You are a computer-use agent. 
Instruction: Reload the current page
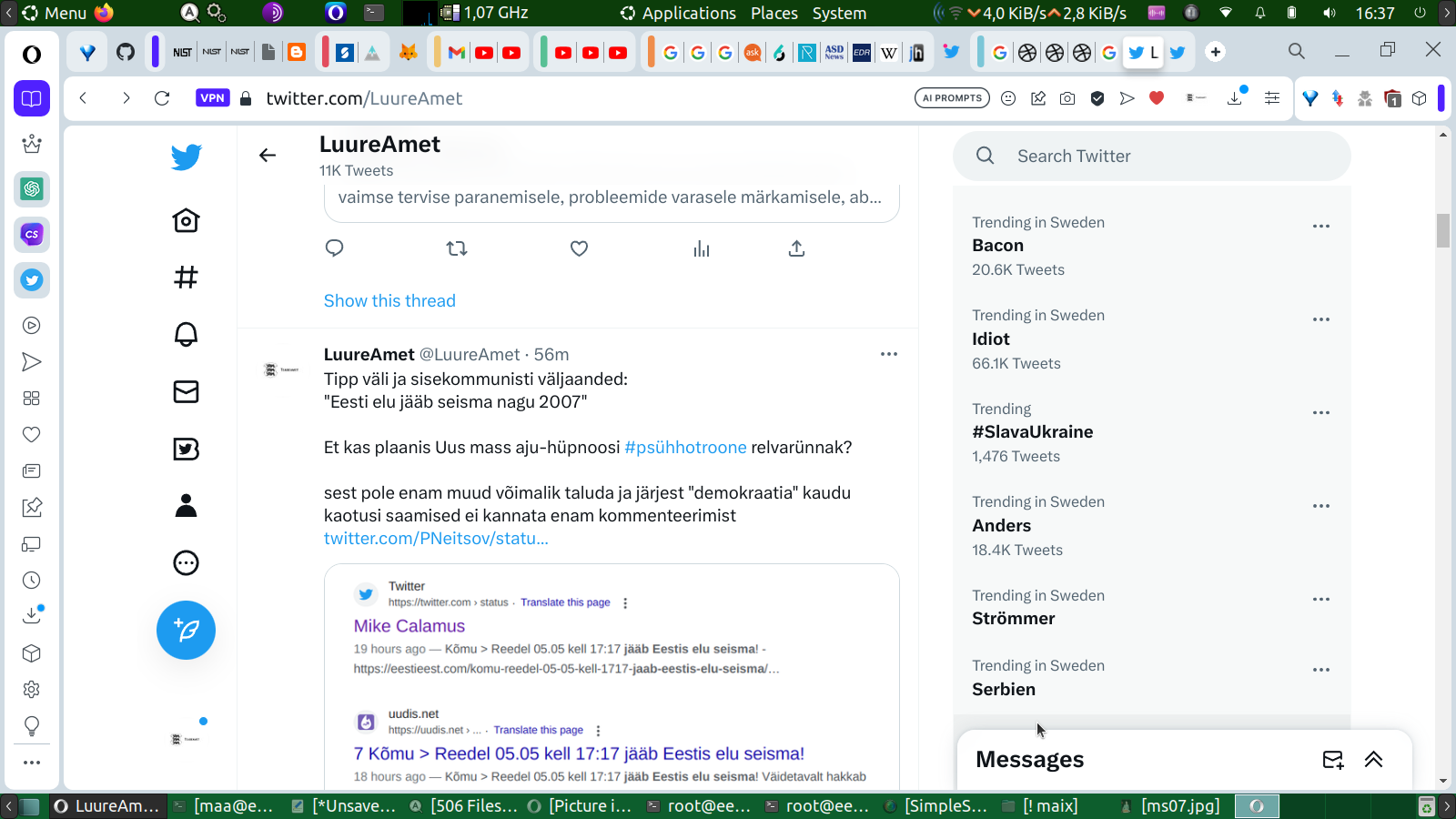(x=162, y=98)
